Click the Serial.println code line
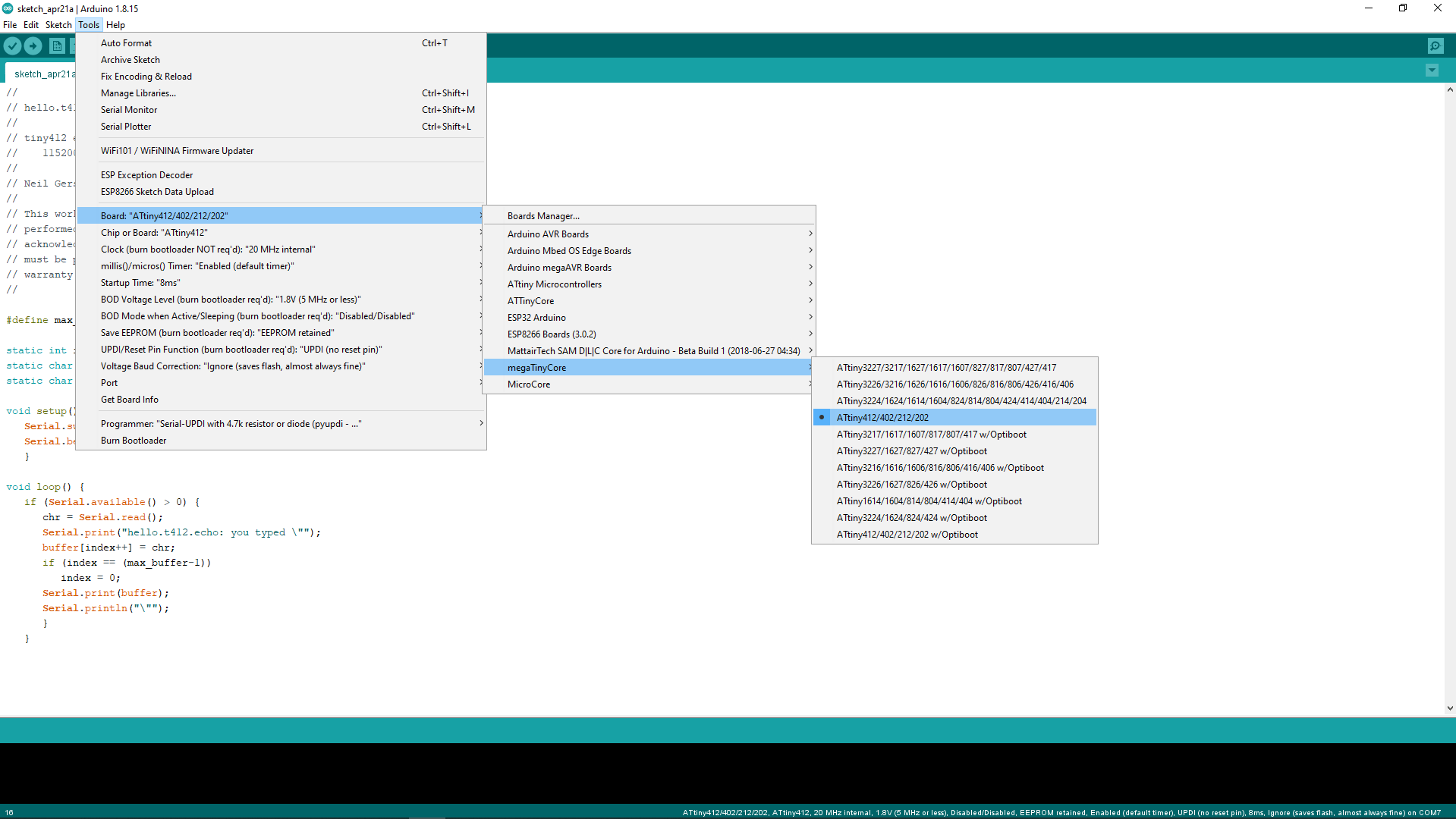Screen dimensions: 1456x819 pos(105,608)
